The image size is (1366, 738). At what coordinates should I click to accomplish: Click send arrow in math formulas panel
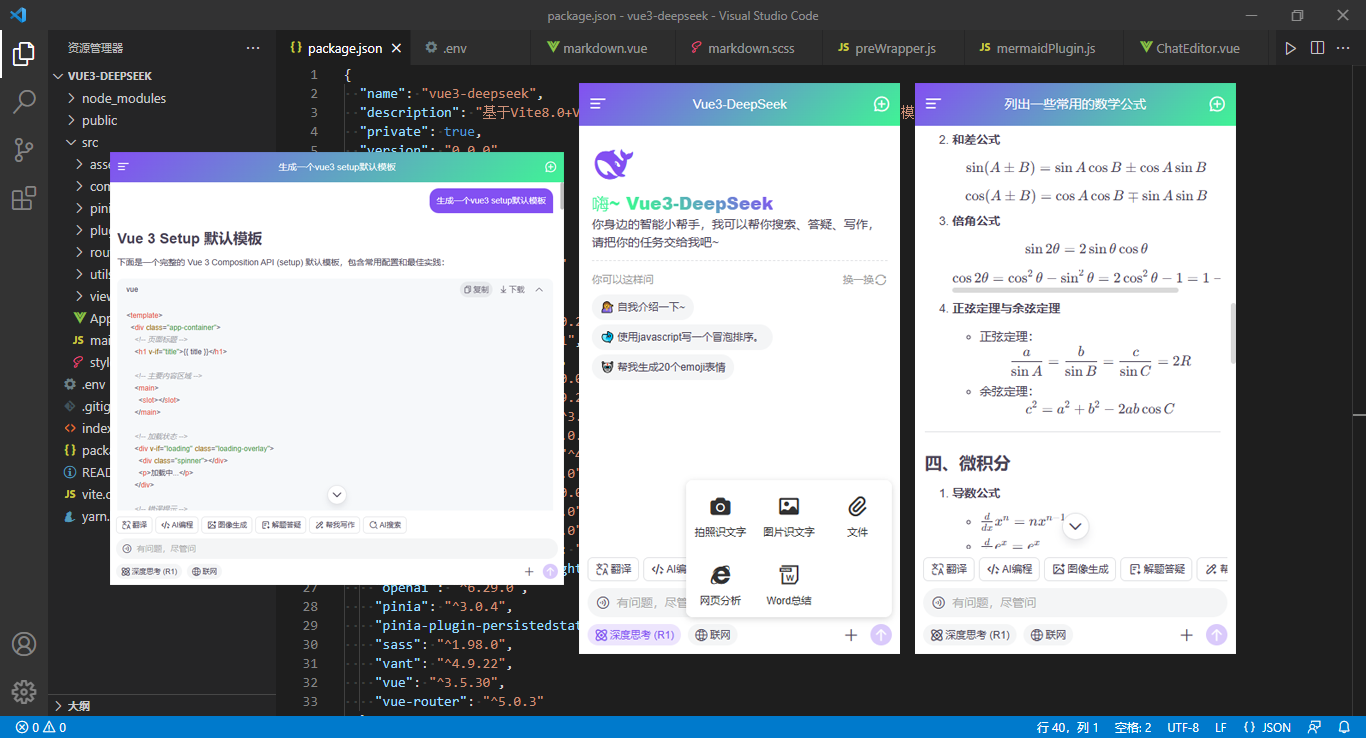1217,635
